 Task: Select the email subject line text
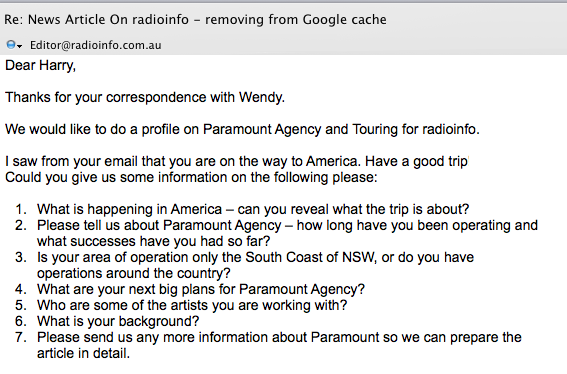pyautogui.click(x=195, y=20)
